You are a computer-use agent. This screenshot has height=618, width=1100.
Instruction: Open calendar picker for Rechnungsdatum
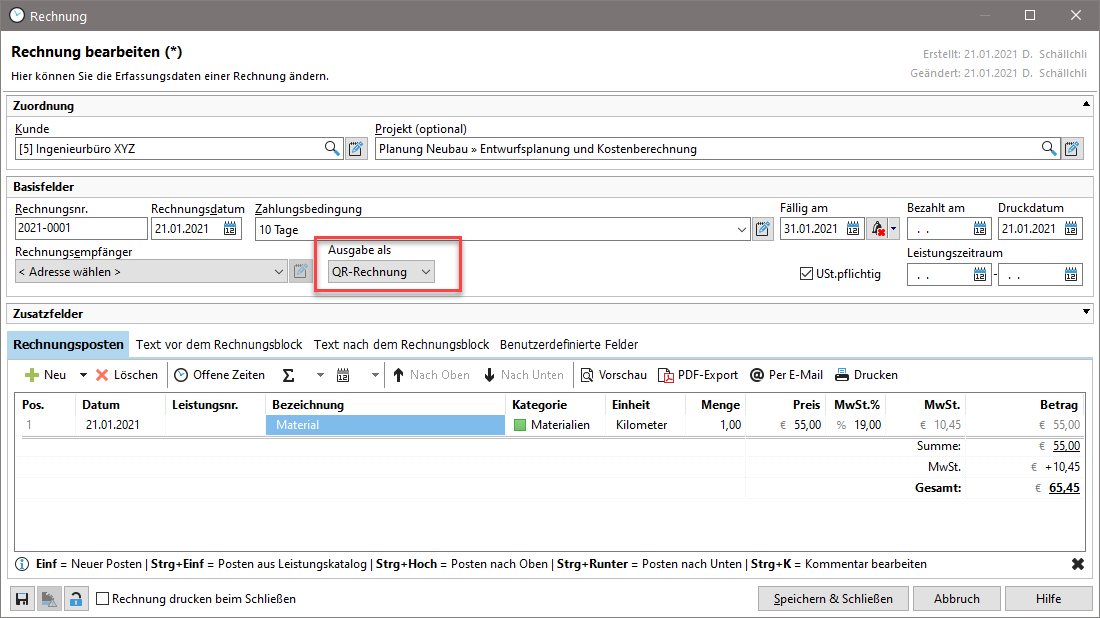231,229
